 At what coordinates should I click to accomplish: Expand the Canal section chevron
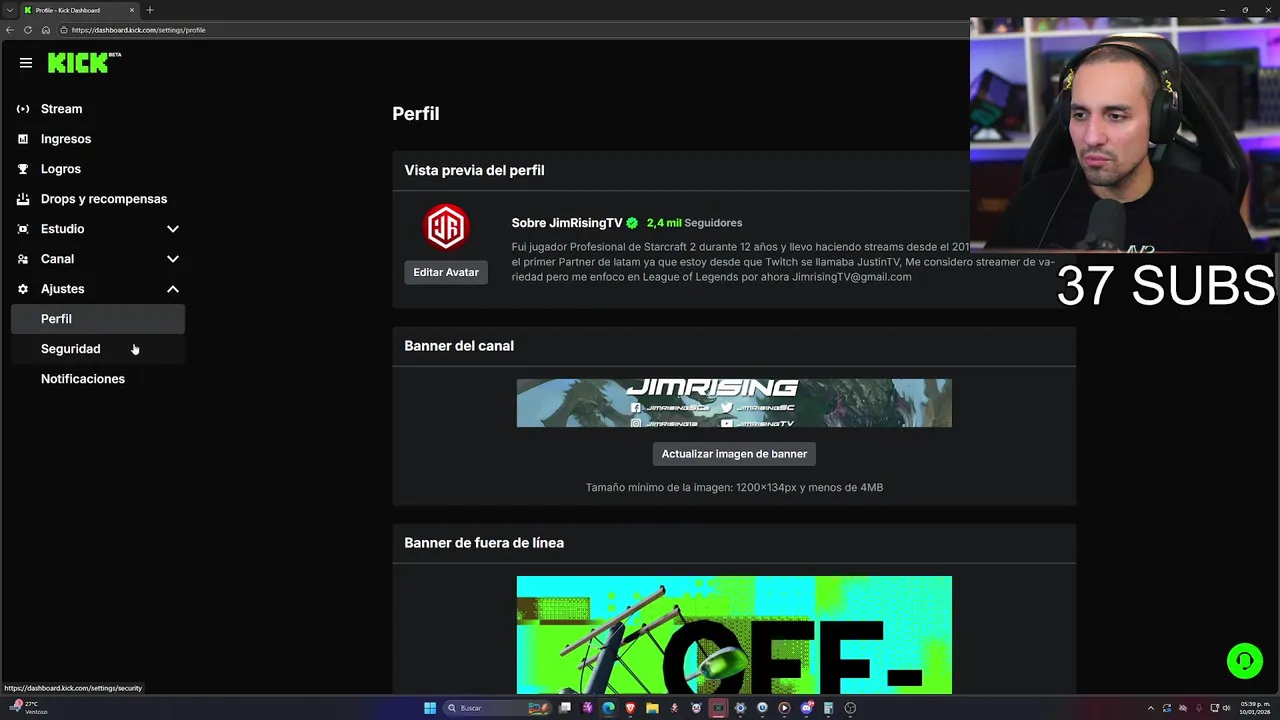tap(173, 259)
